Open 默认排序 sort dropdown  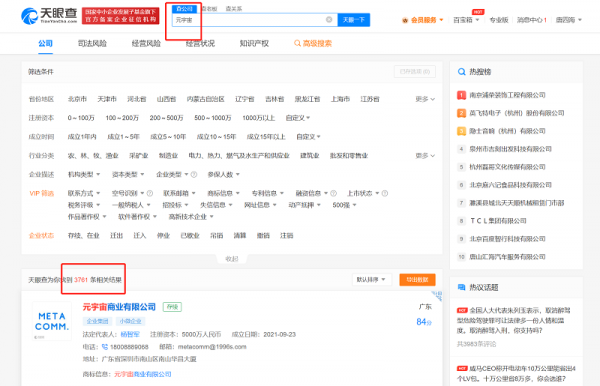pos(371,280)
